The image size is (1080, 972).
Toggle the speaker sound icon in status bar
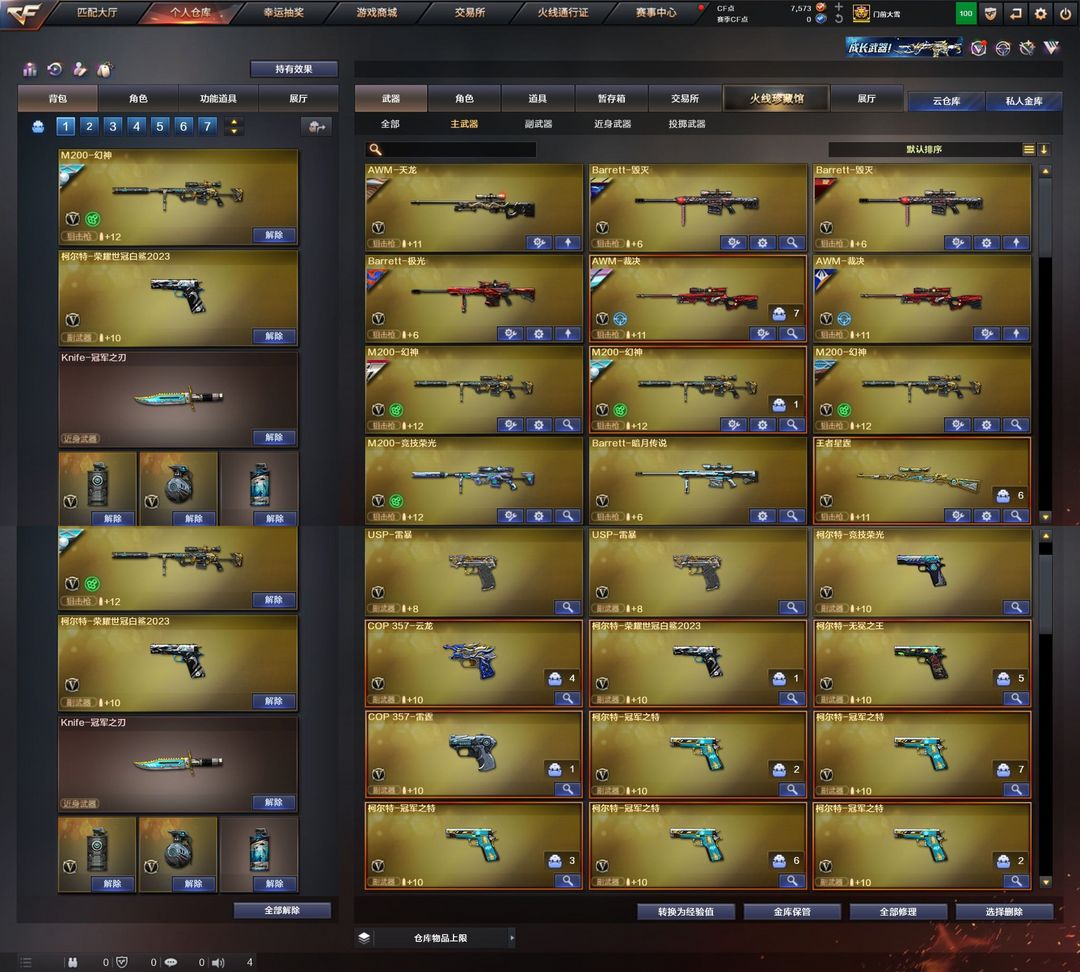pos(218,962)
